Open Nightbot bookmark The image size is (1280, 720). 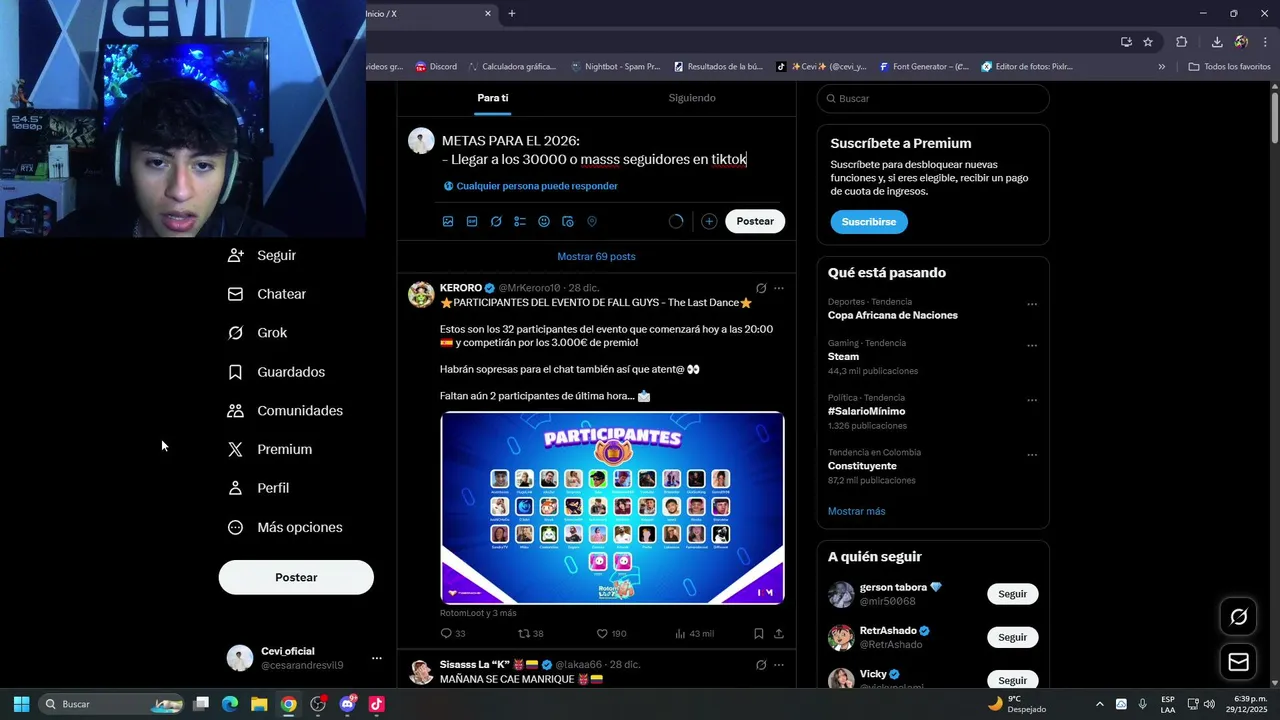pos(616,67)
